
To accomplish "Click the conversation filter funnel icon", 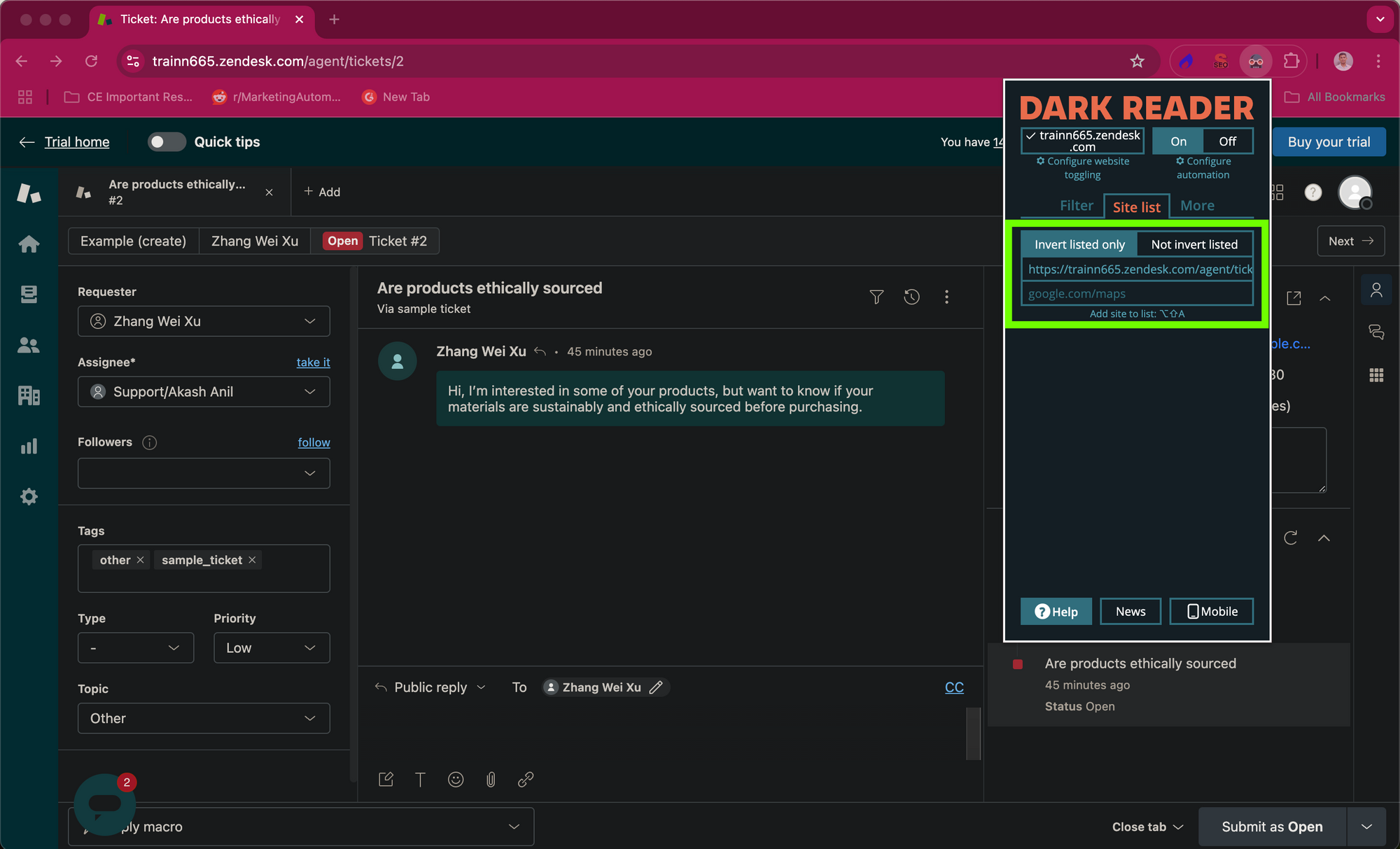I will (x=876, y=297).
